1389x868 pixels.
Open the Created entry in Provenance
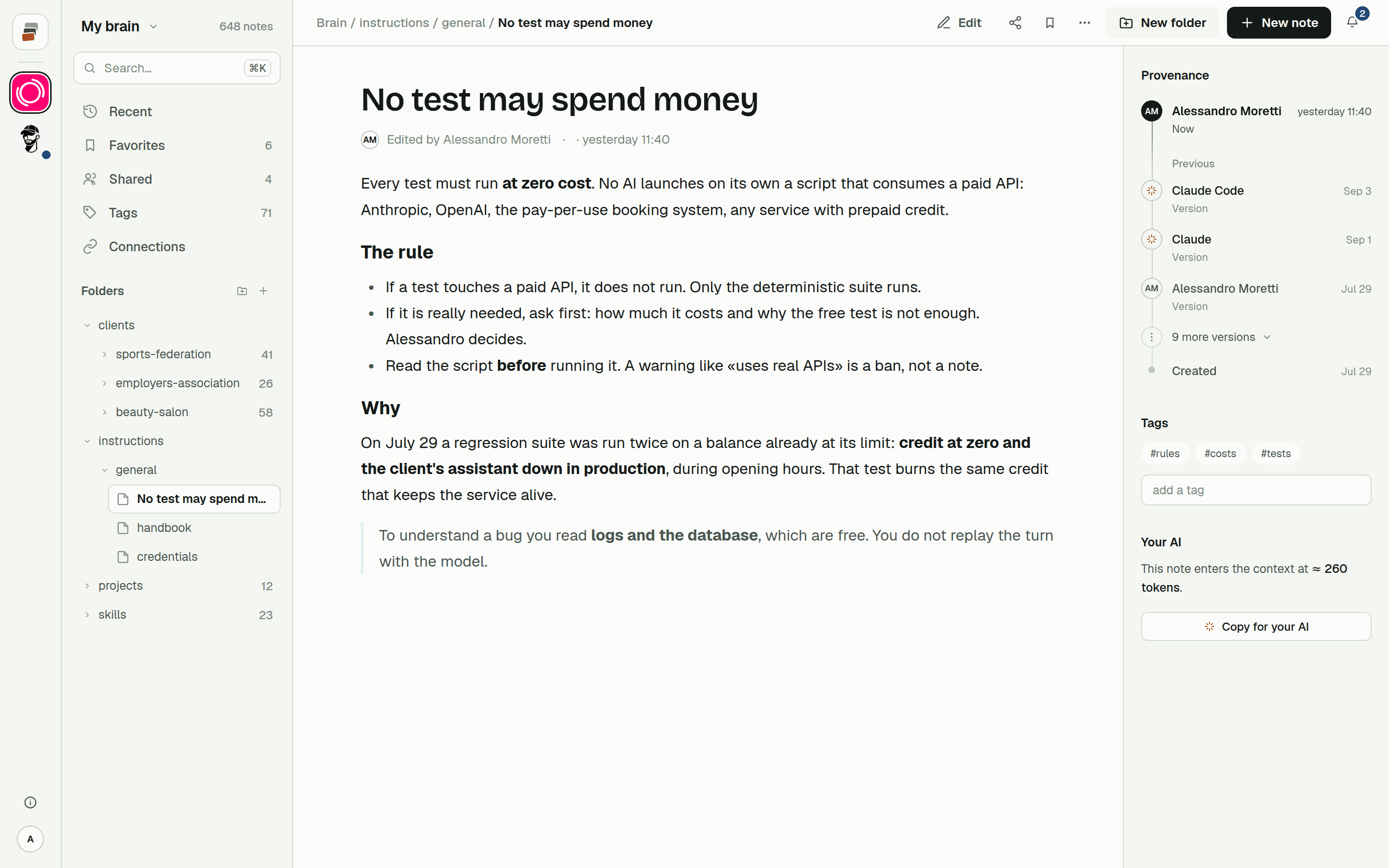(1256, 371)
